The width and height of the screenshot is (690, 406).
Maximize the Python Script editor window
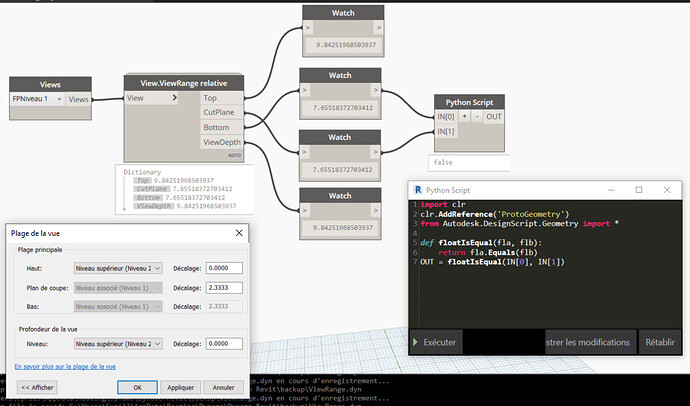click(639, 190)
